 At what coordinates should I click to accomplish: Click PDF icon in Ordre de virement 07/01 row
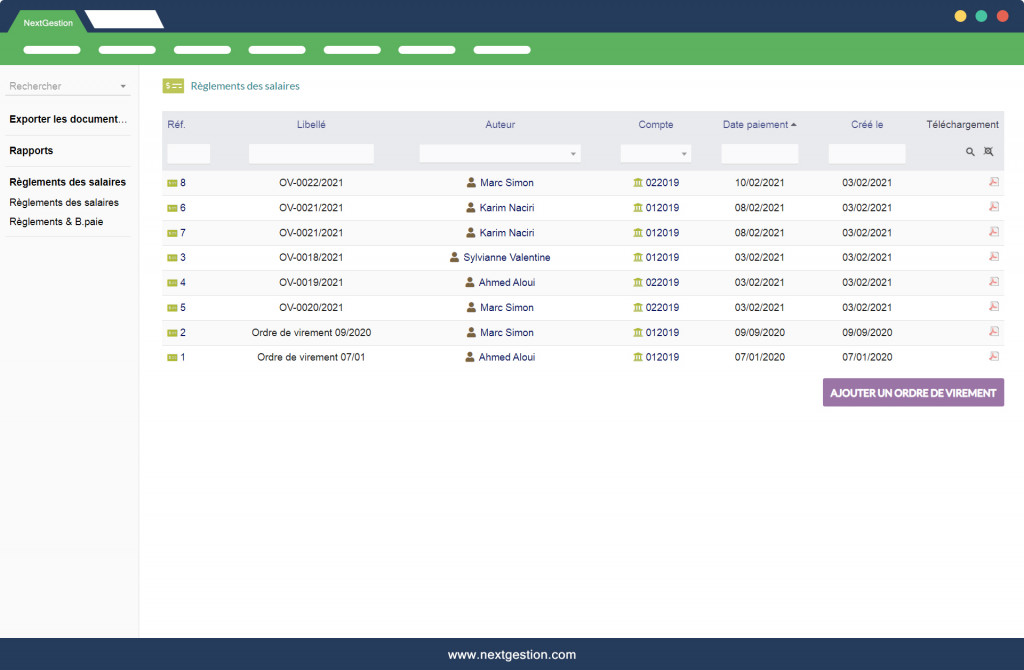click(x=994, y=356)
